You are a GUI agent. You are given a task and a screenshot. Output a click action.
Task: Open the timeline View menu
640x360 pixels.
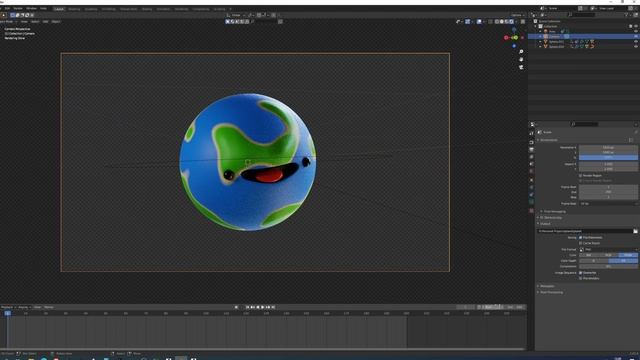click(x=37, y=307)
